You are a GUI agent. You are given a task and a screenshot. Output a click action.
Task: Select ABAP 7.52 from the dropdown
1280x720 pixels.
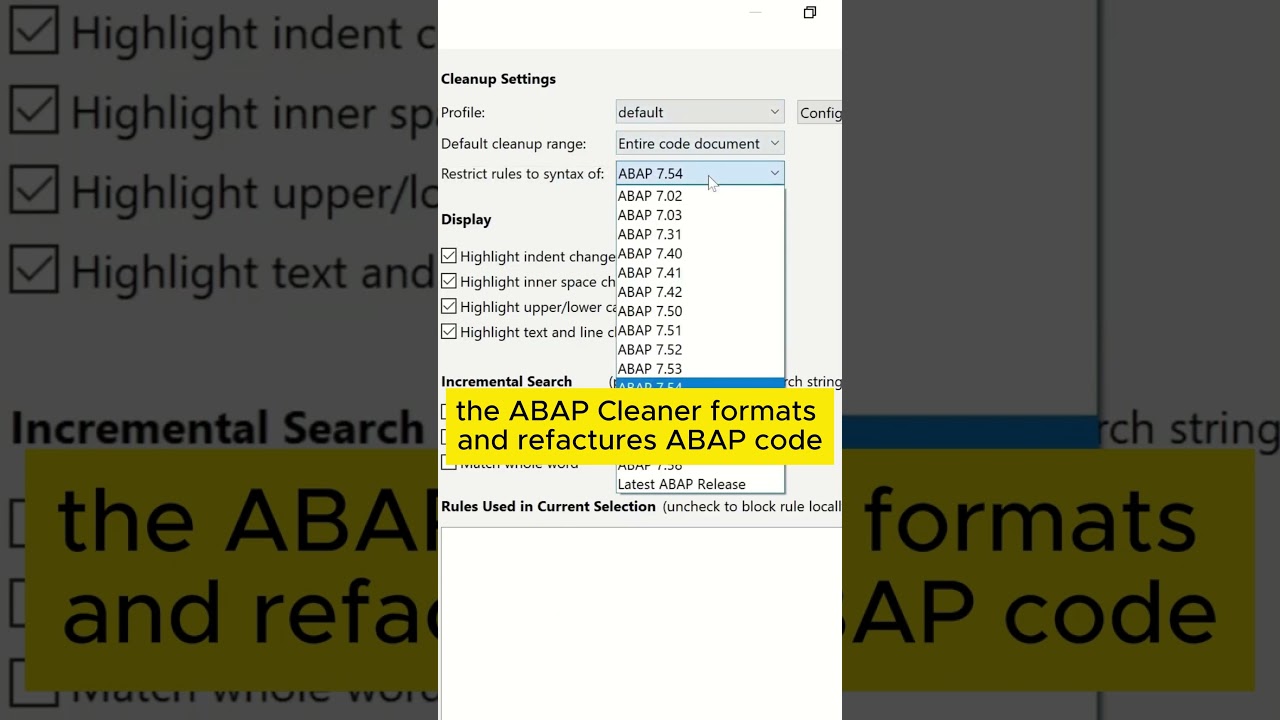pyautogui.click(x=650, y=350)
